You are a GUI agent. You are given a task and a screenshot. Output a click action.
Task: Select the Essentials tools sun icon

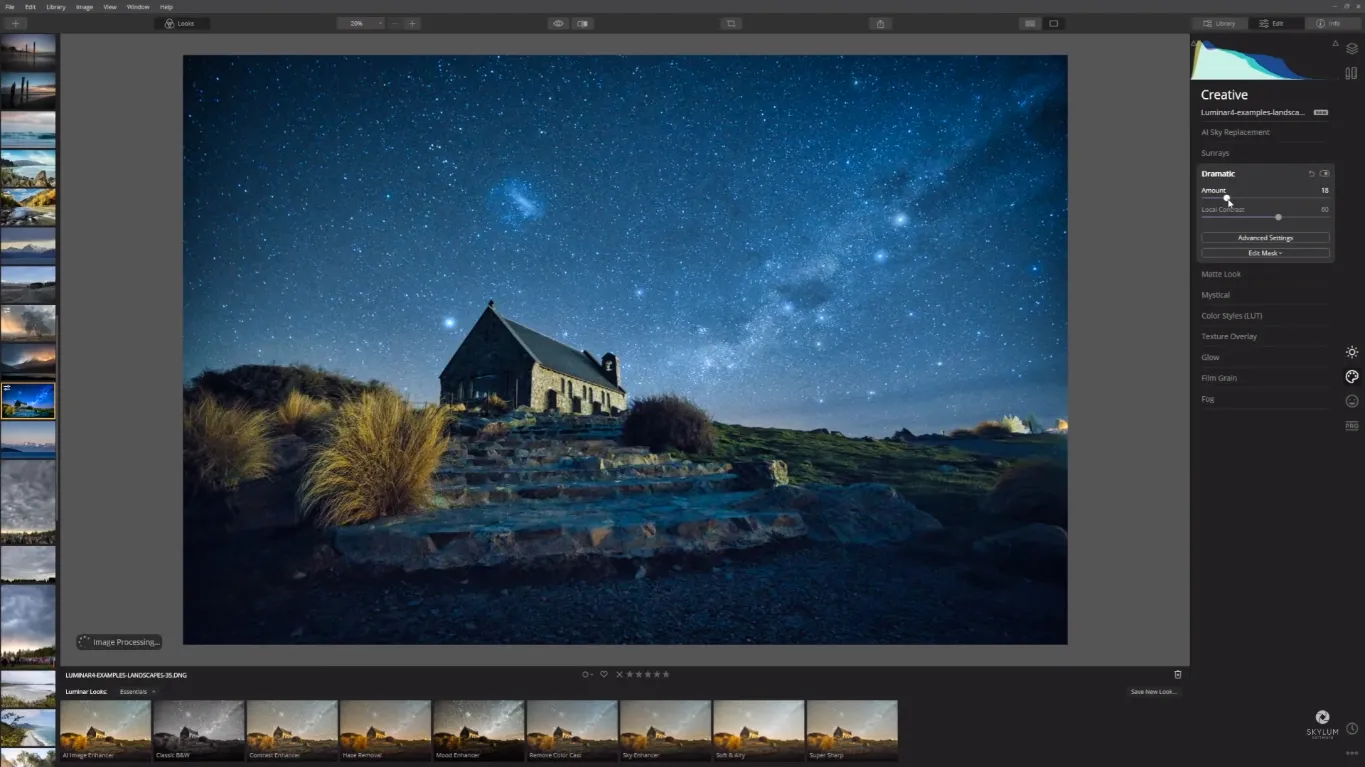pyautogui.click(x=1351, y=352)
